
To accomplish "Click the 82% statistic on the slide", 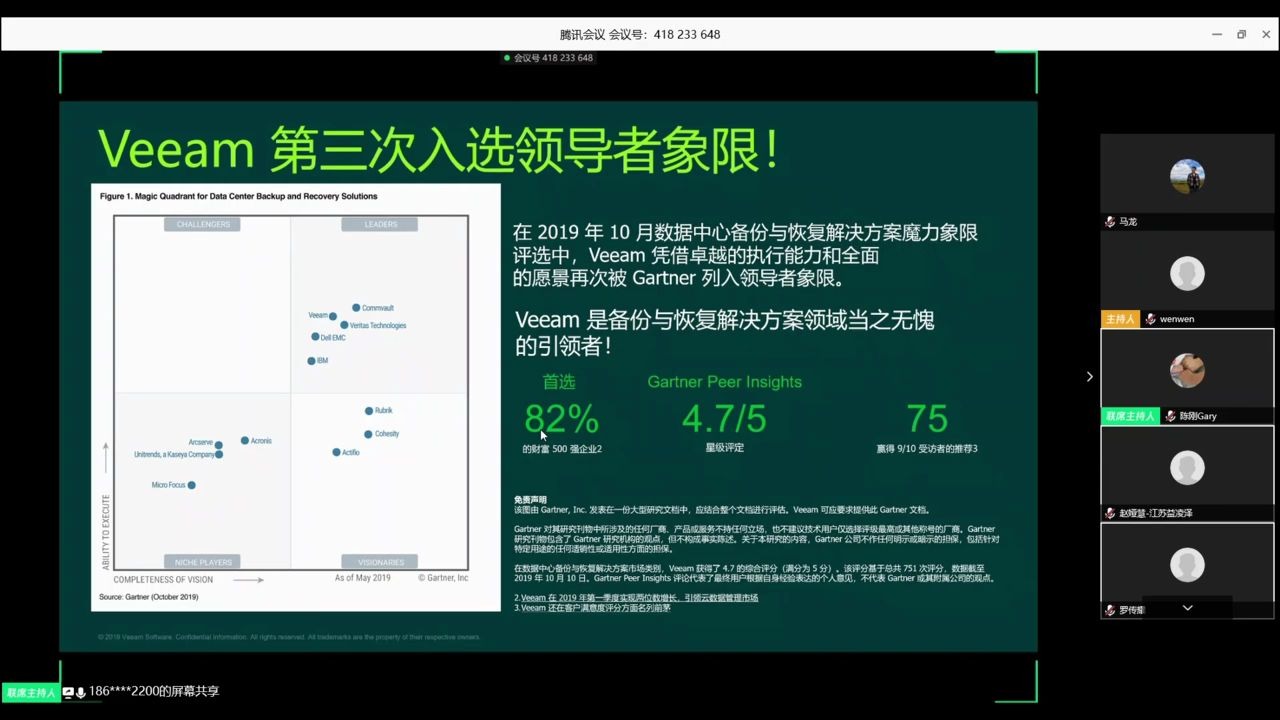I will [561, 418].
